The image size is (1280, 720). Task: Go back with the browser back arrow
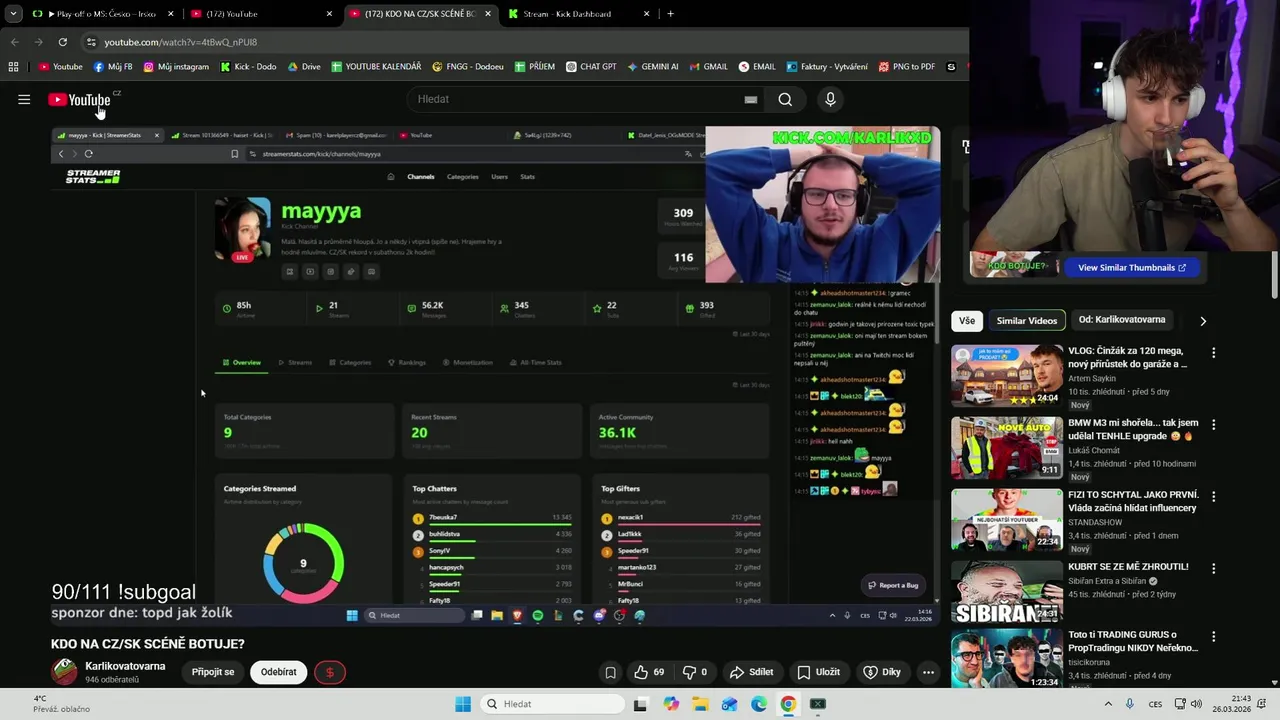[x=14, y=42]
